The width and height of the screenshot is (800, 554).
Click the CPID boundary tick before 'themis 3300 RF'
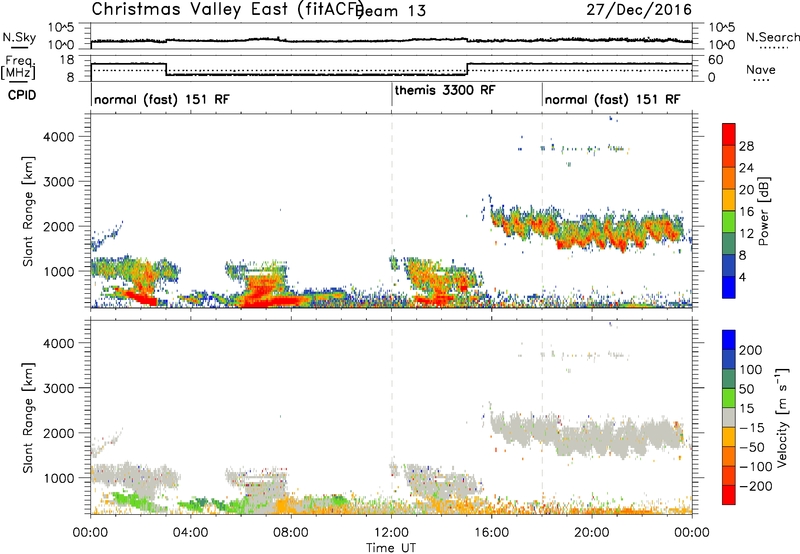pos(392,94)
